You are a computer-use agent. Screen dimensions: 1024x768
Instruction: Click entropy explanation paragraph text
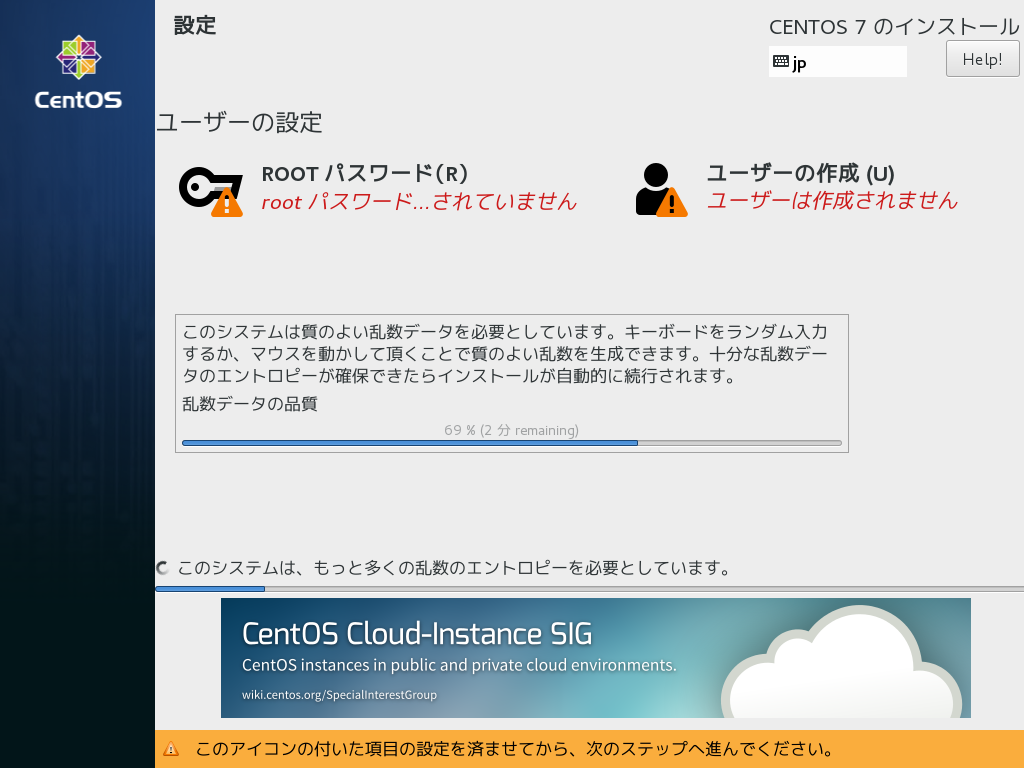pyautogui.click(x=505, y=353)
